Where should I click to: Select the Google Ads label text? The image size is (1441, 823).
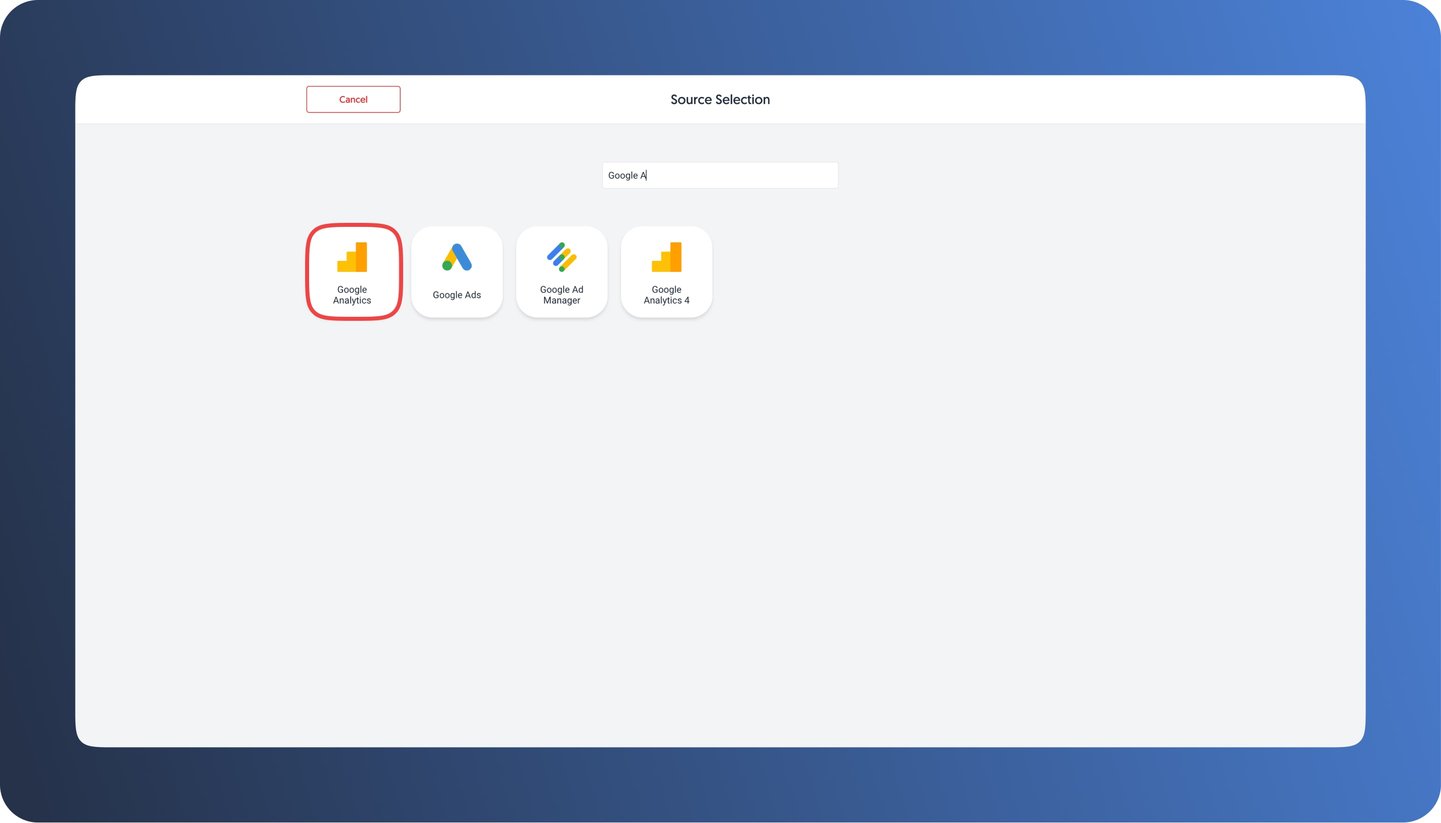(456, 294)
